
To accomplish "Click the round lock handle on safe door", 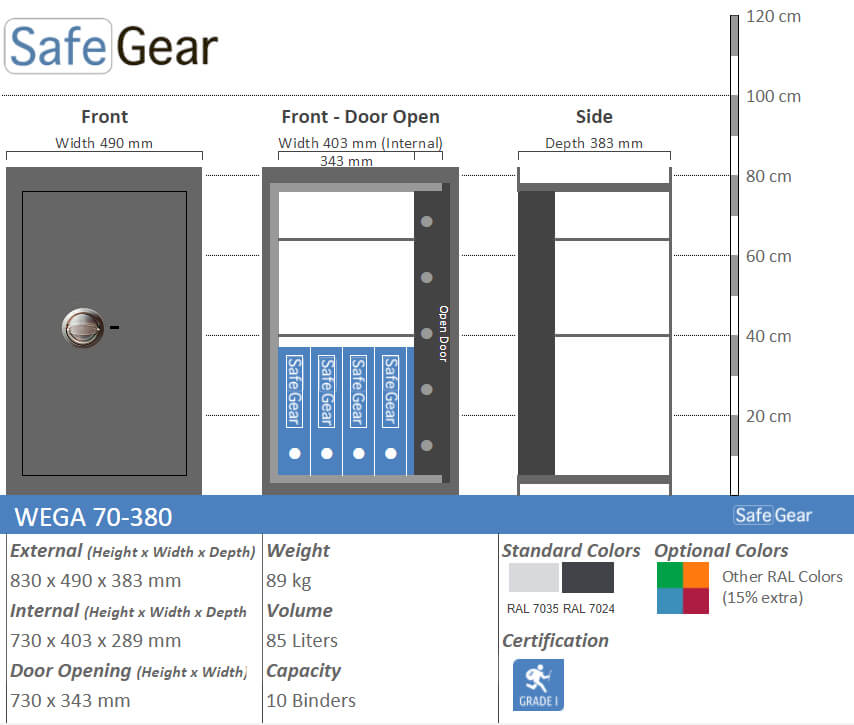I will (83, 327).
